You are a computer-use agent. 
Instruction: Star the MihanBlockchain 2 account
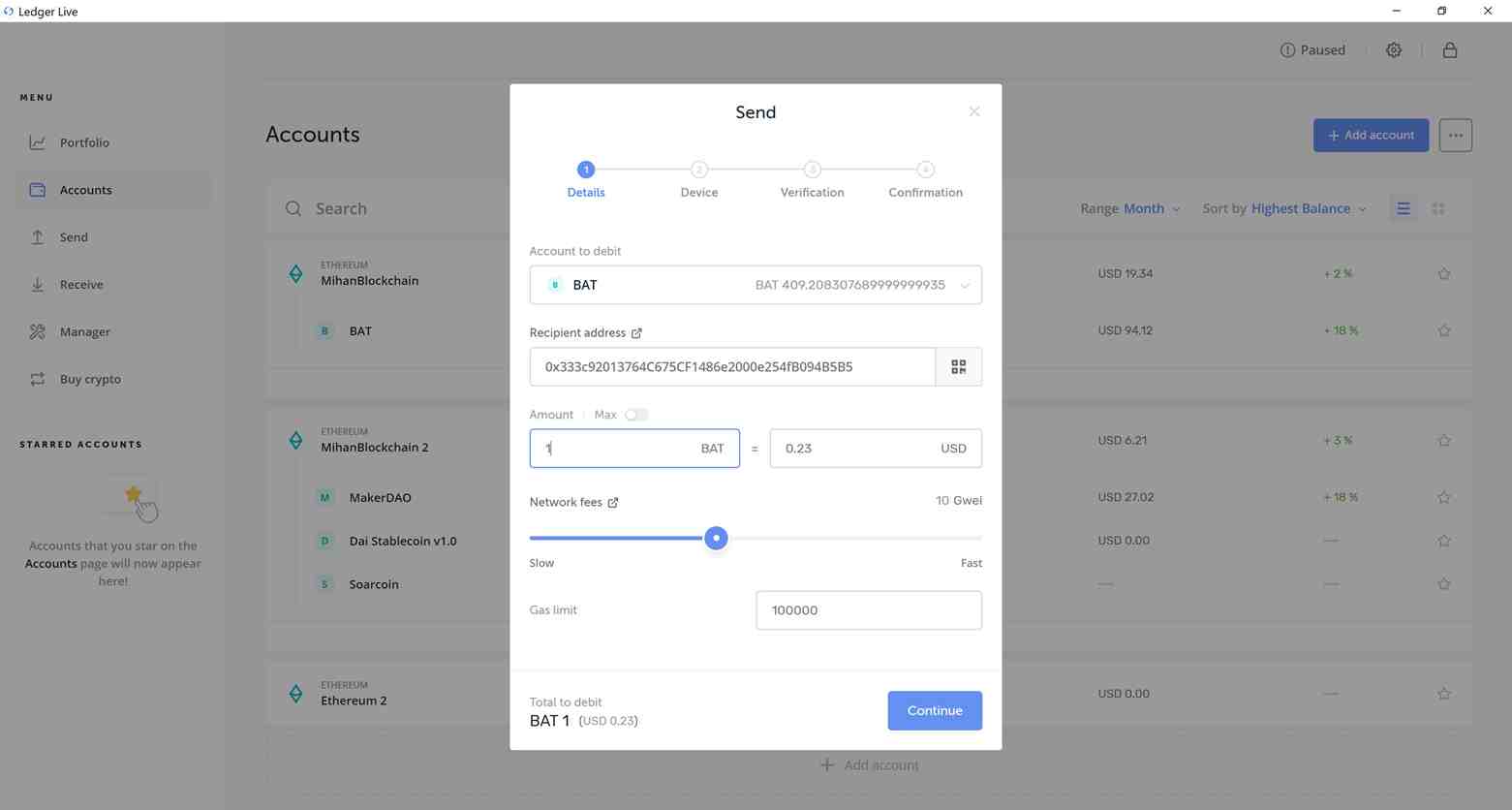tap(1444, 441)
